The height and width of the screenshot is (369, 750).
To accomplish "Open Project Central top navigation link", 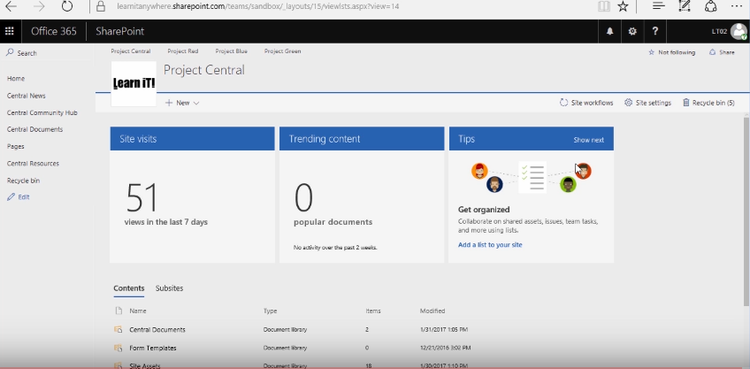I will [131, 51].
